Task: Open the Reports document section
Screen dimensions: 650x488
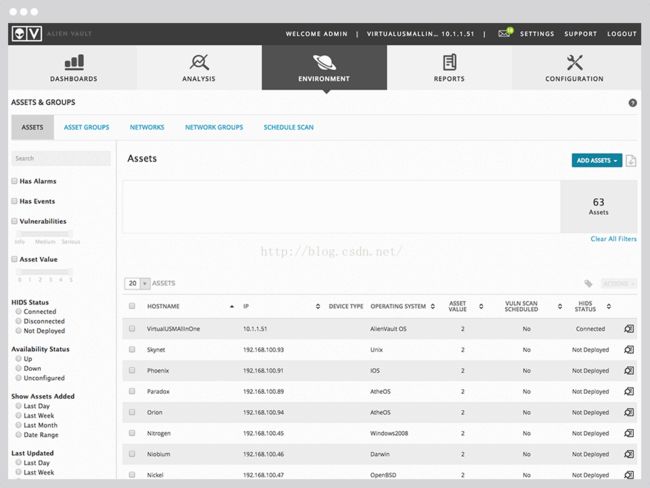Action: [449, 68]
